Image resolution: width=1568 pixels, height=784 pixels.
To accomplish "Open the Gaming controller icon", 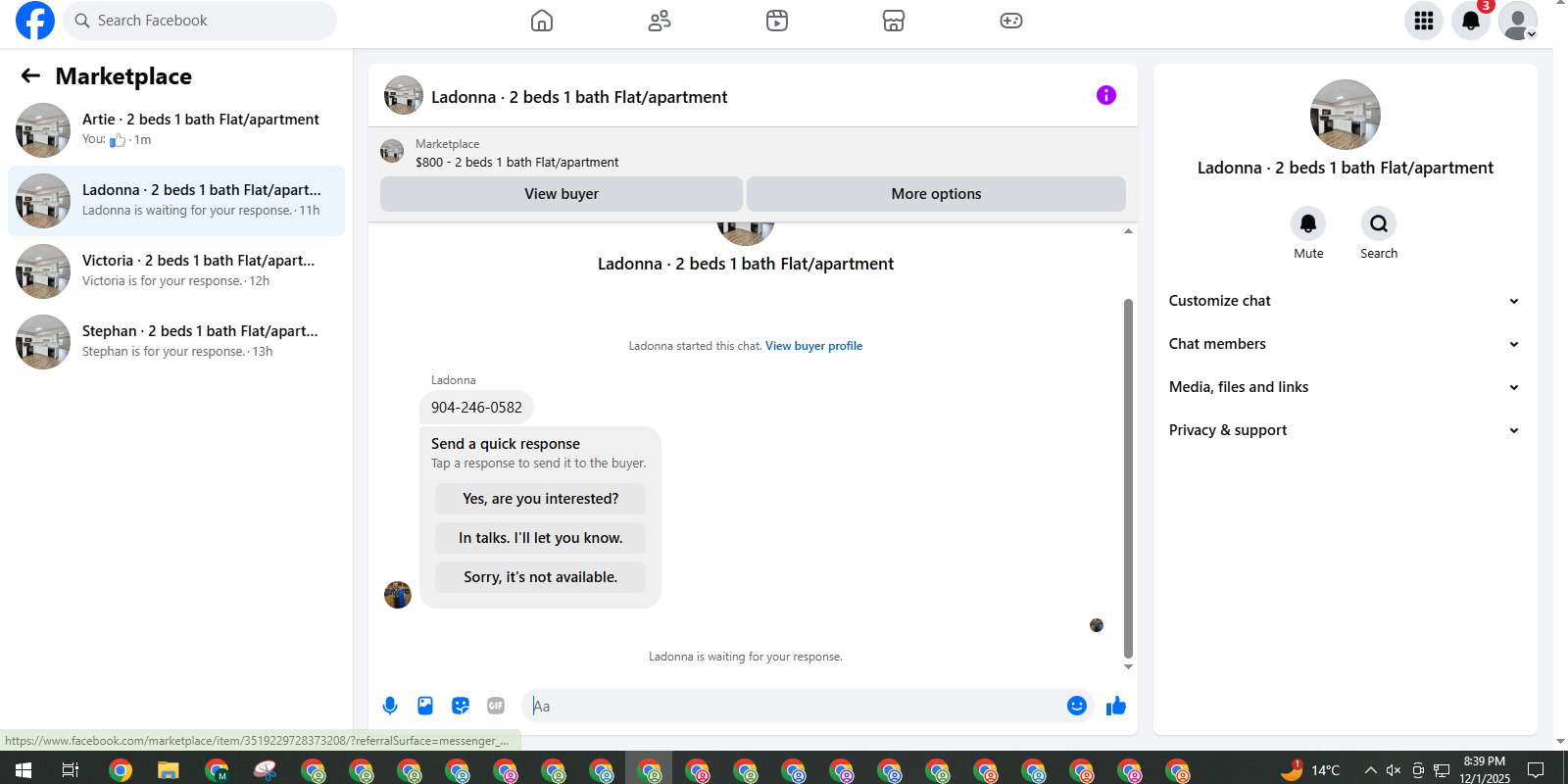I will [1011, 21].
